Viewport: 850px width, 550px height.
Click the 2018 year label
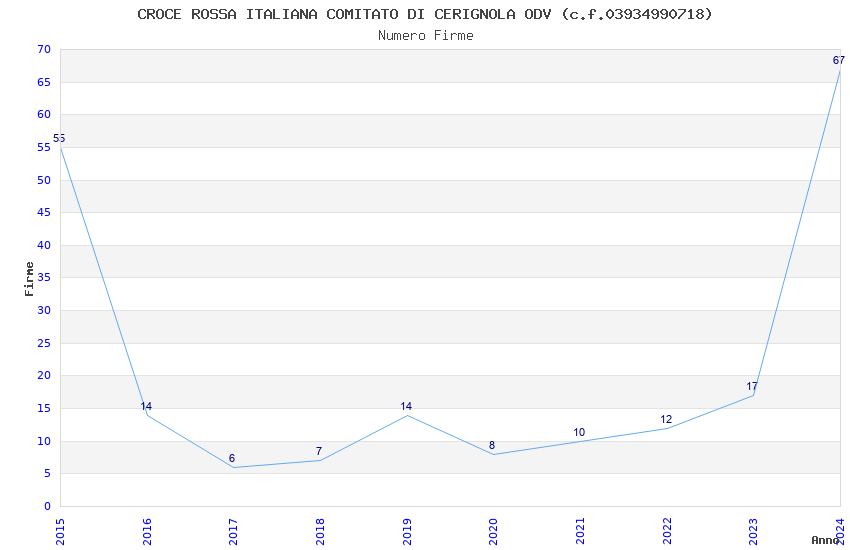[x=320, y=532]
